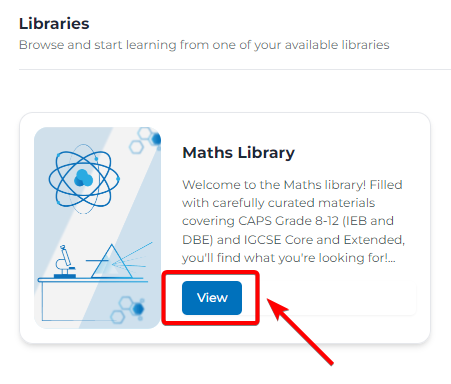Open the Maths Library thumbnail illustration
The height and width of the screenshot is (384, 451).
click(97, 228)
